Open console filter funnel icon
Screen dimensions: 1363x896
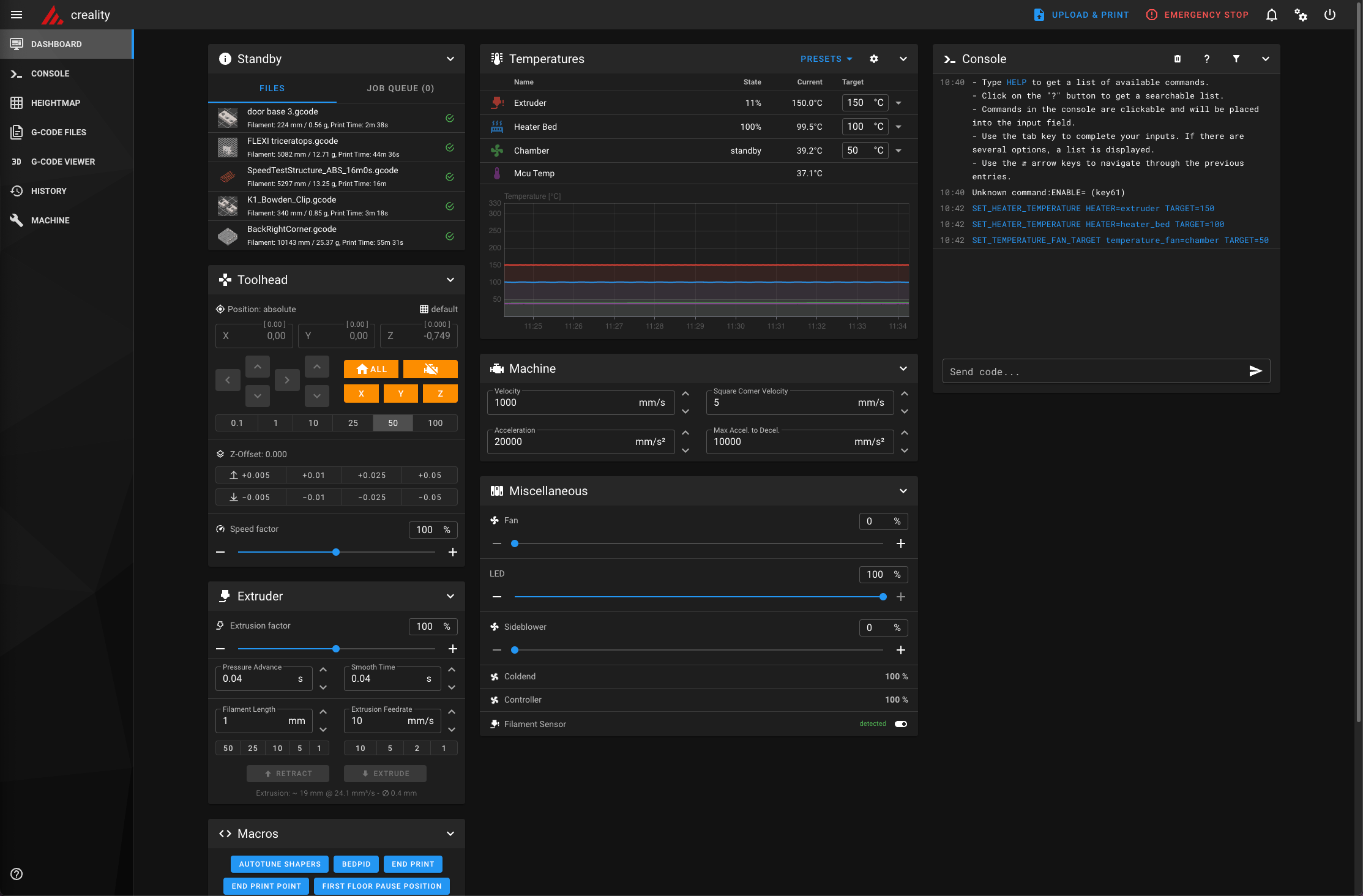pyautogui.click(x=1236, y=59)
